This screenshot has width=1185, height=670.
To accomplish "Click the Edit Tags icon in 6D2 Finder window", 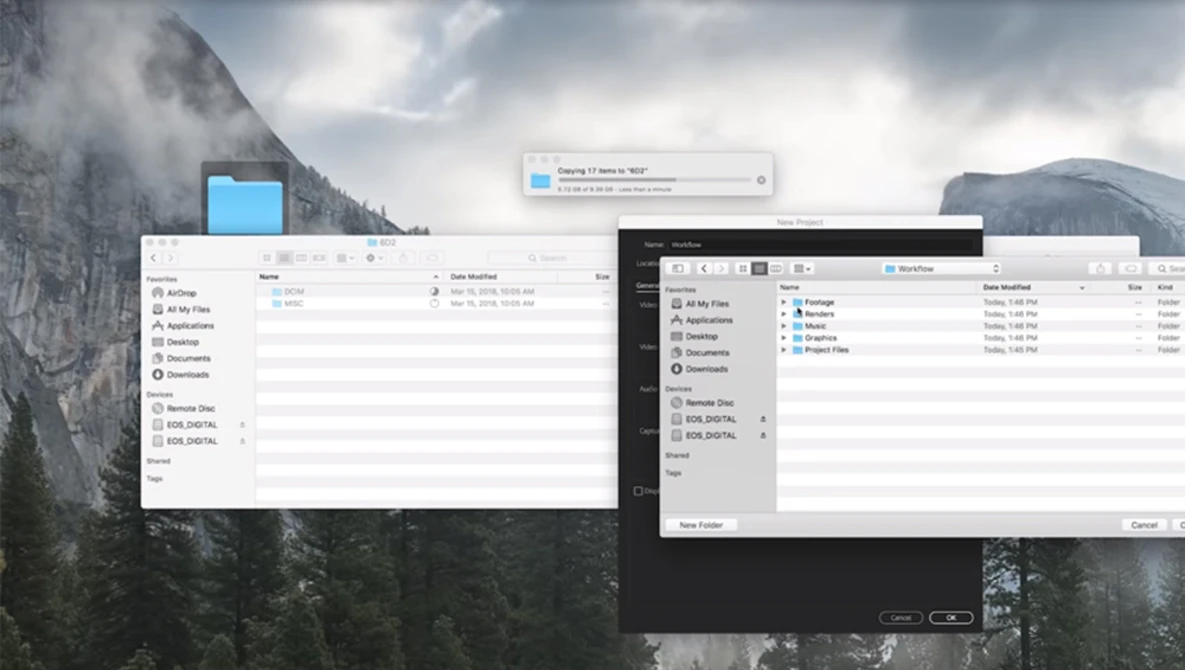I will pyautogui.click(x=432, y=258).
